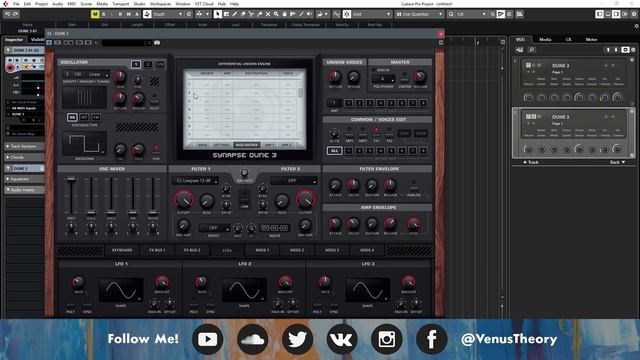Screen dimensions: 640x360
Task: Expand the Track Versions inspector section
Action: [x=24, y=146]
